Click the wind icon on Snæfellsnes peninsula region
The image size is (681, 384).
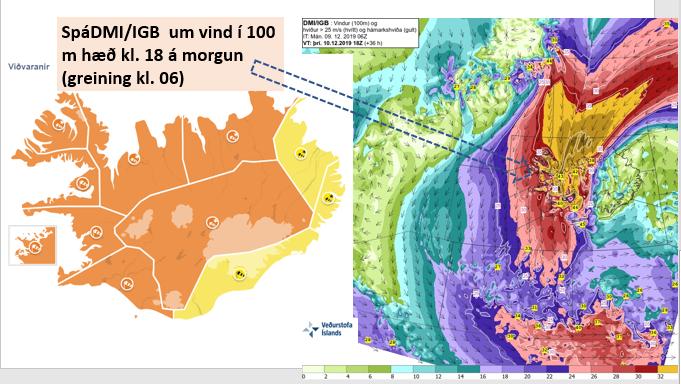(x=82, y=183)
